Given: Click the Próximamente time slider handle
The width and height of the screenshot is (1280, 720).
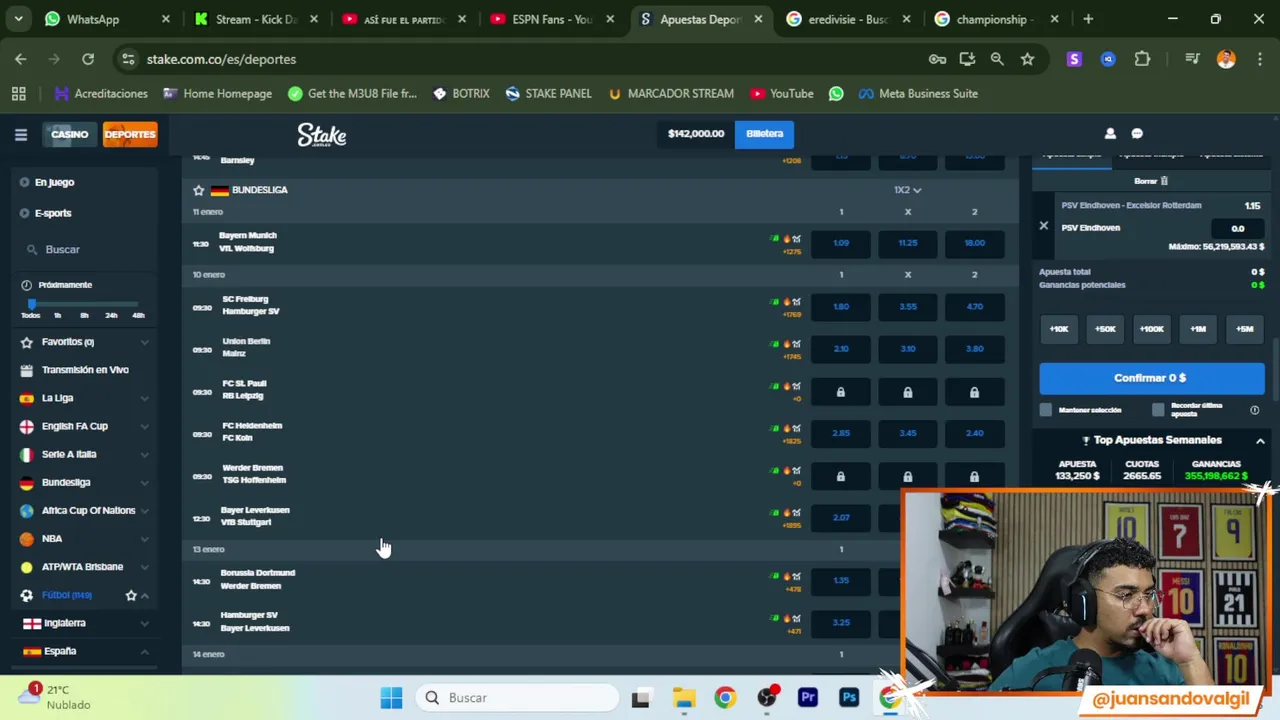Looking at the screenshot, I should (32, 304).
